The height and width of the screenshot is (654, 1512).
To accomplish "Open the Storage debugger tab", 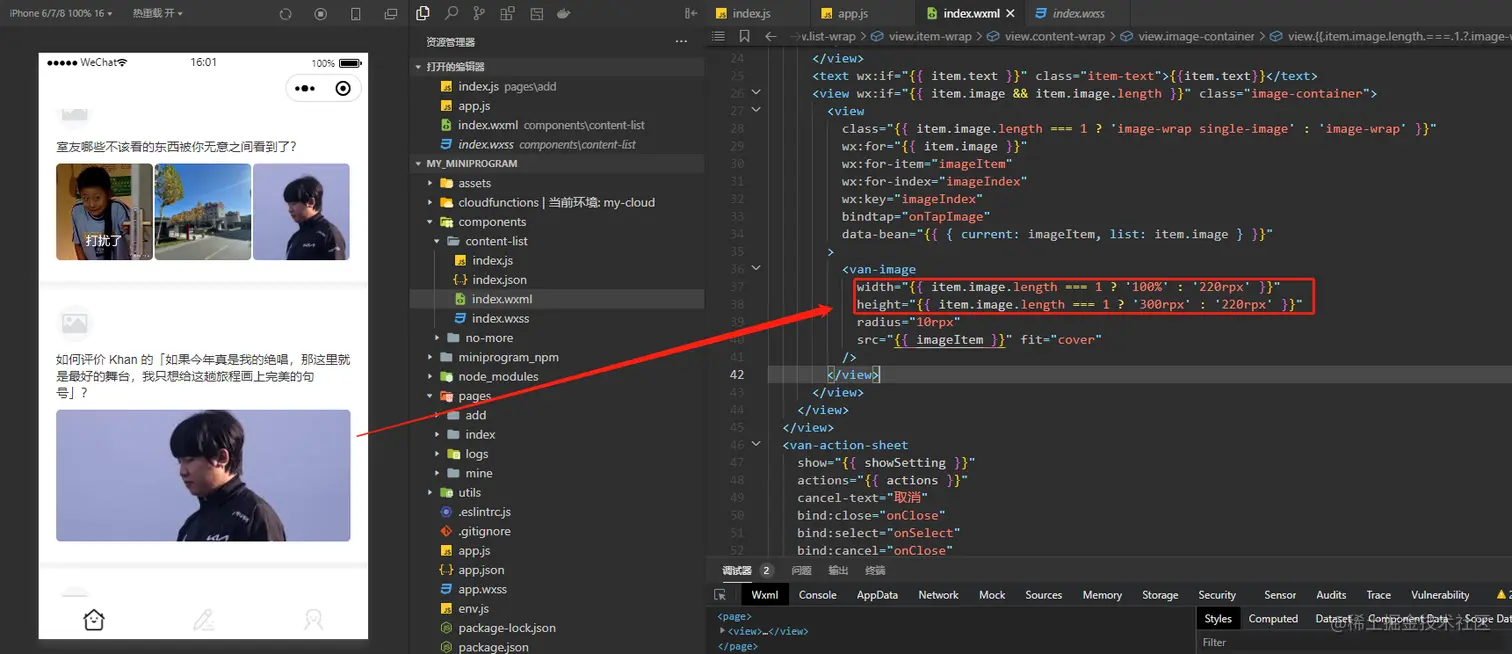I will tap(1160, 594).
